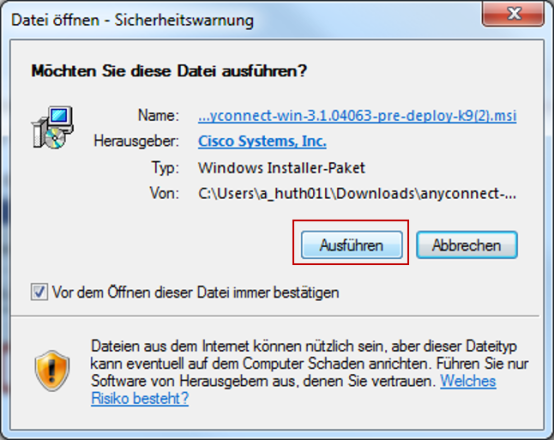Viewport: 554px width, 440px height.
Task: Click the 'Herausgeber:' label
Action: [x=136, y=141]
